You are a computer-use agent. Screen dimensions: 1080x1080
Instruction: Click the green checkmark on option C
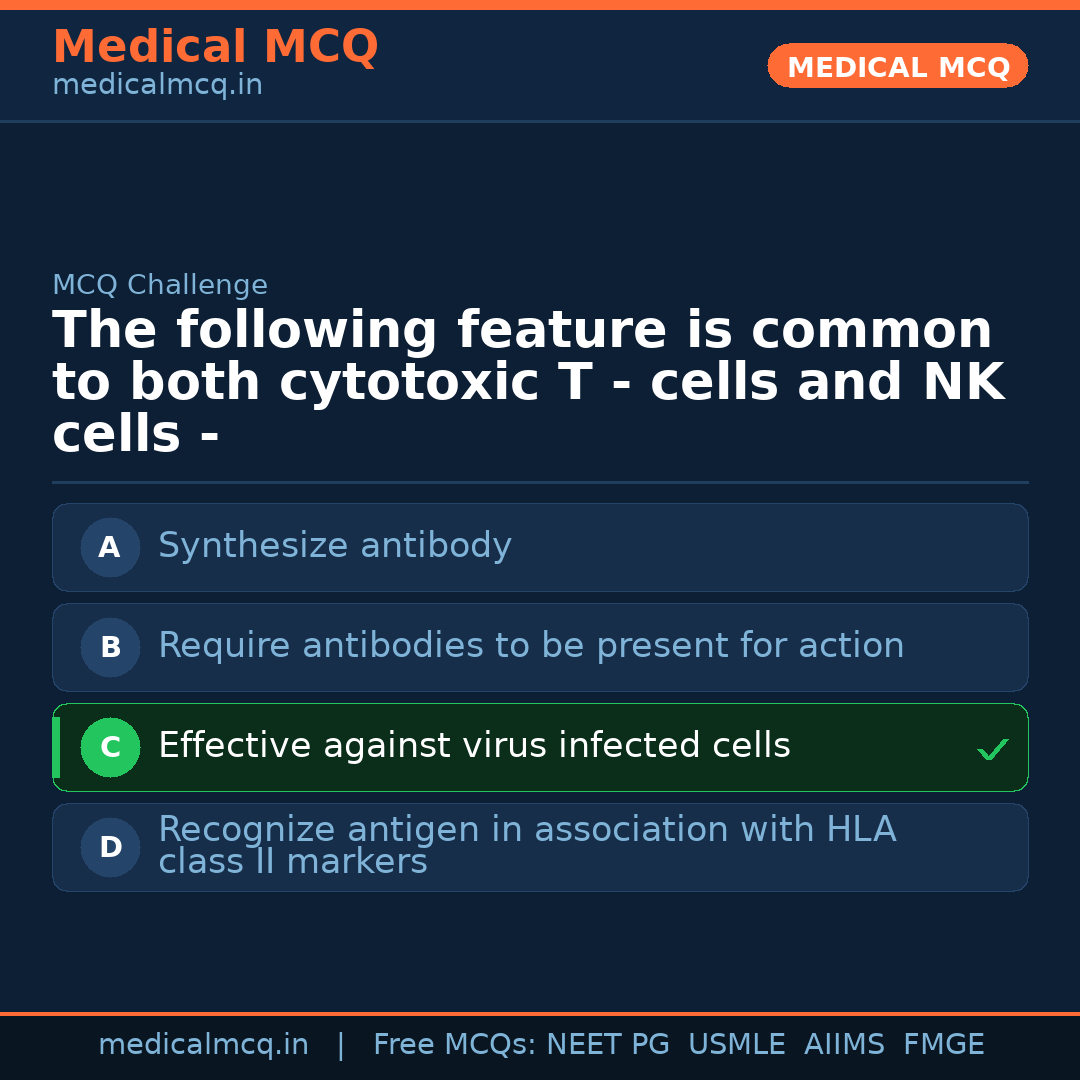click(x=992, y=749)
